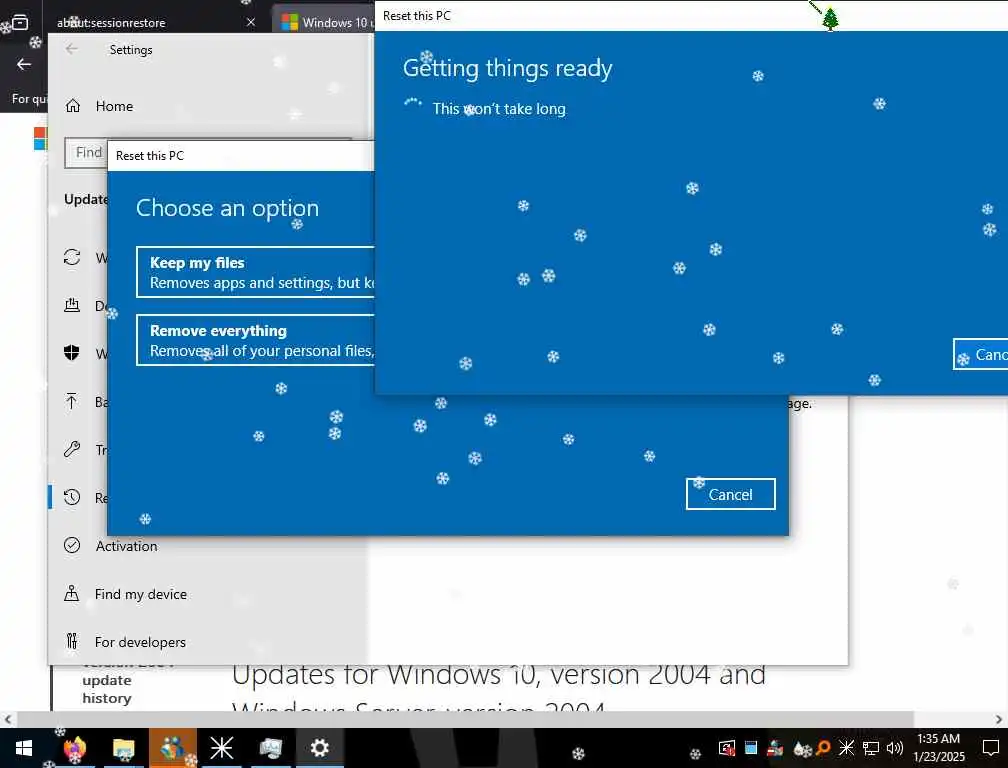Open For developers settings page
Viewport: 1008px width, 768px height.
click(140, 642)
